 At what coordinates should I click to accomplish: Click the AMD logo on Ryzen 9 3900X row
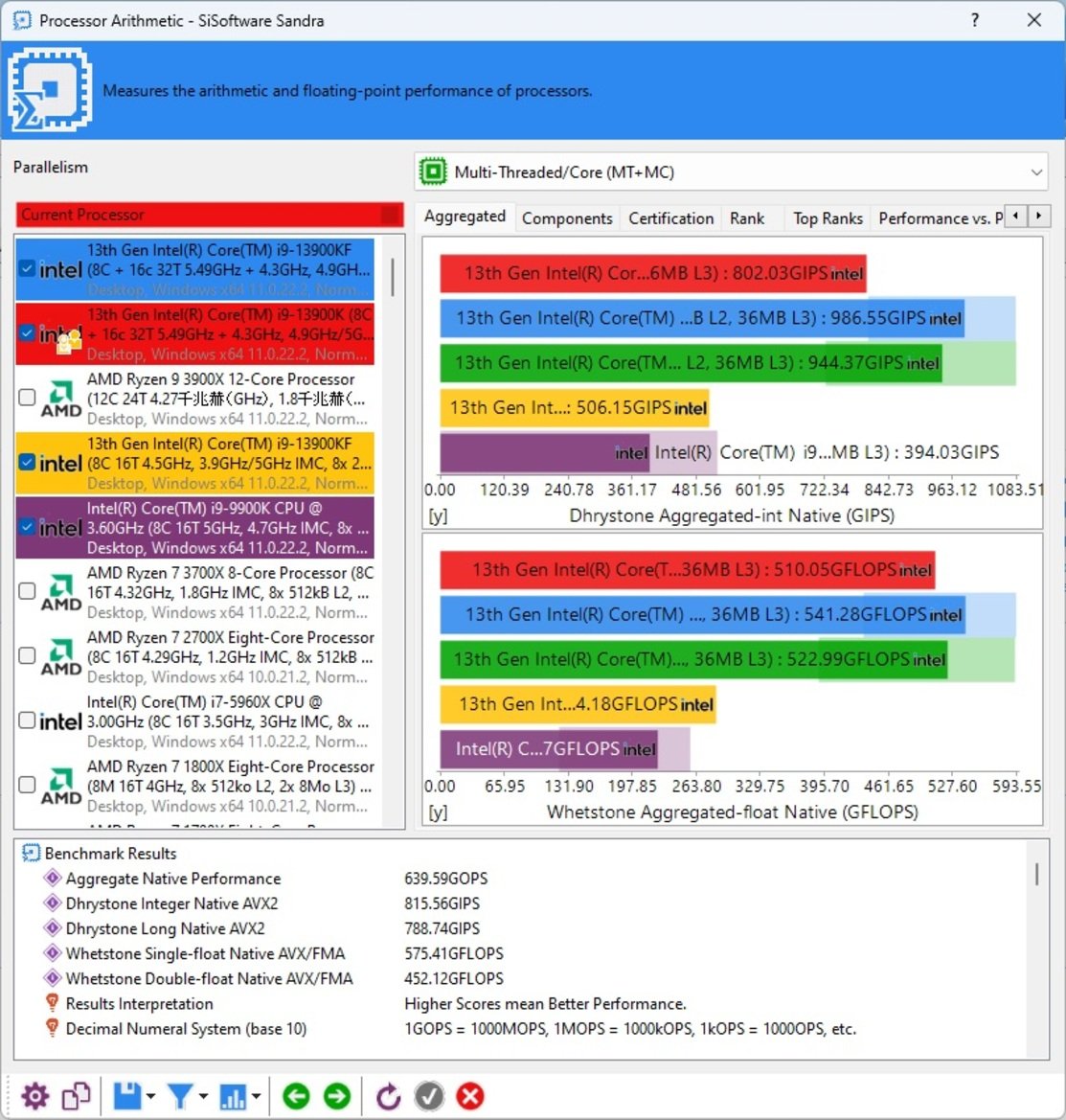(60, 398)
